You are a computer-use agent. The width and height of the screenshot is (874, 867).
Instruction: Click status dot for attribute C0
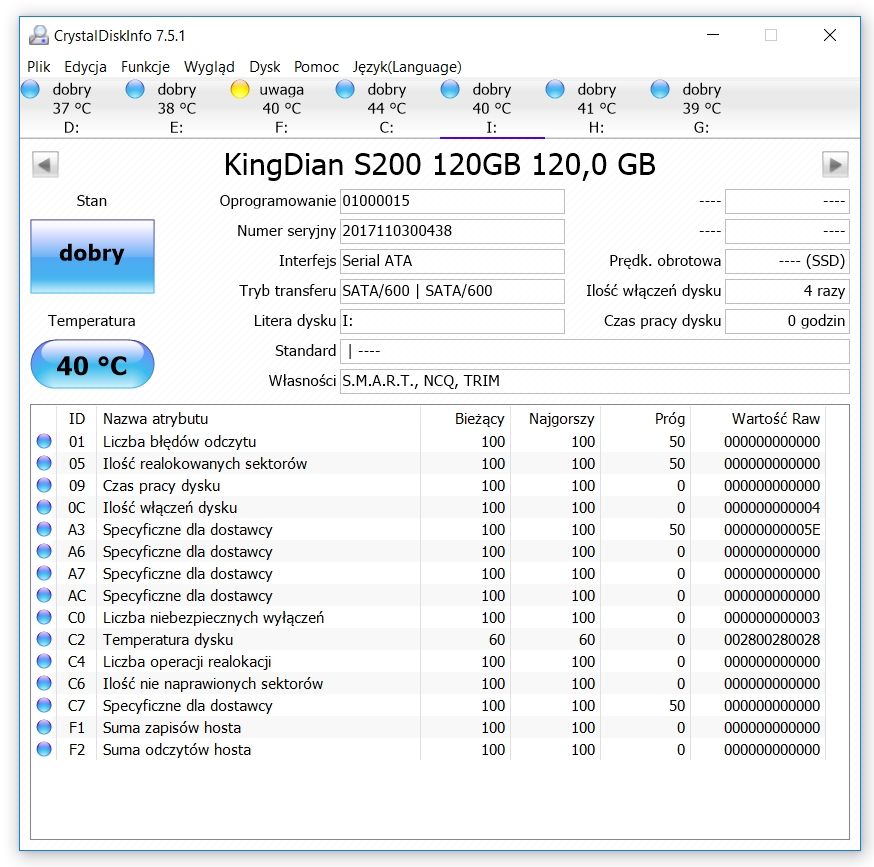(44, 617)
